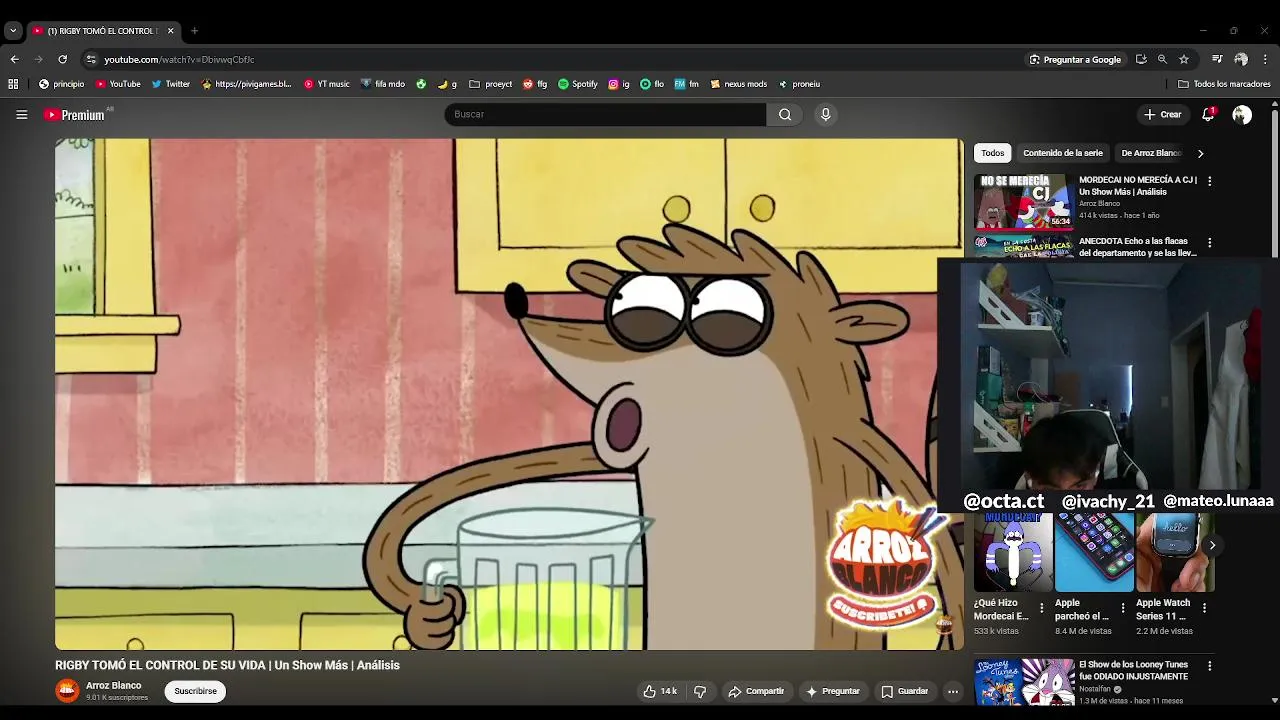Go back in browser history
This screenshot has width=1280, height=720.
(x=14, y=59)
